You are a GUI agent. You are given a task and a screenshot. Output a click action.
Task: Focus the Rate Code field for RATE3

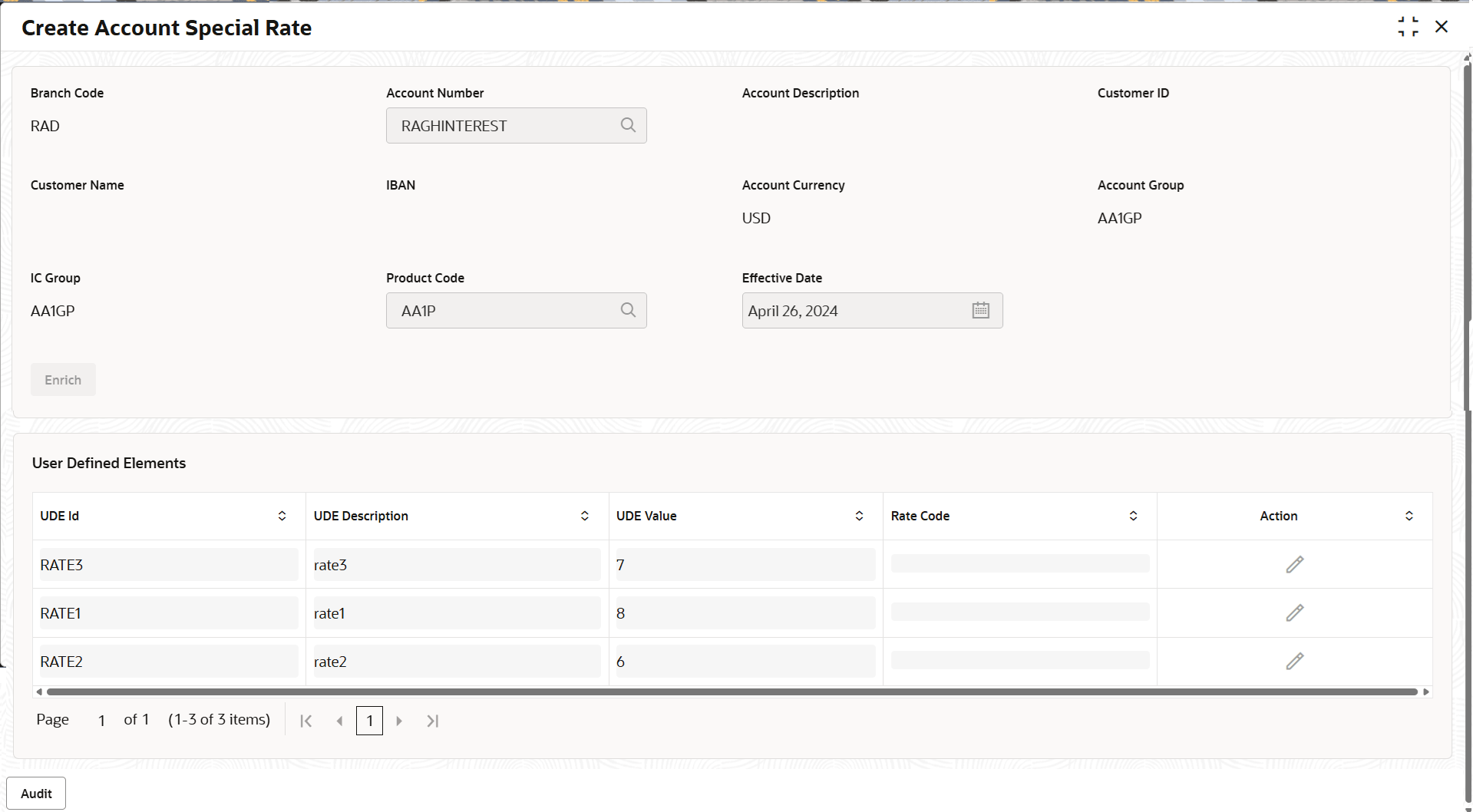click(1019, 564)
